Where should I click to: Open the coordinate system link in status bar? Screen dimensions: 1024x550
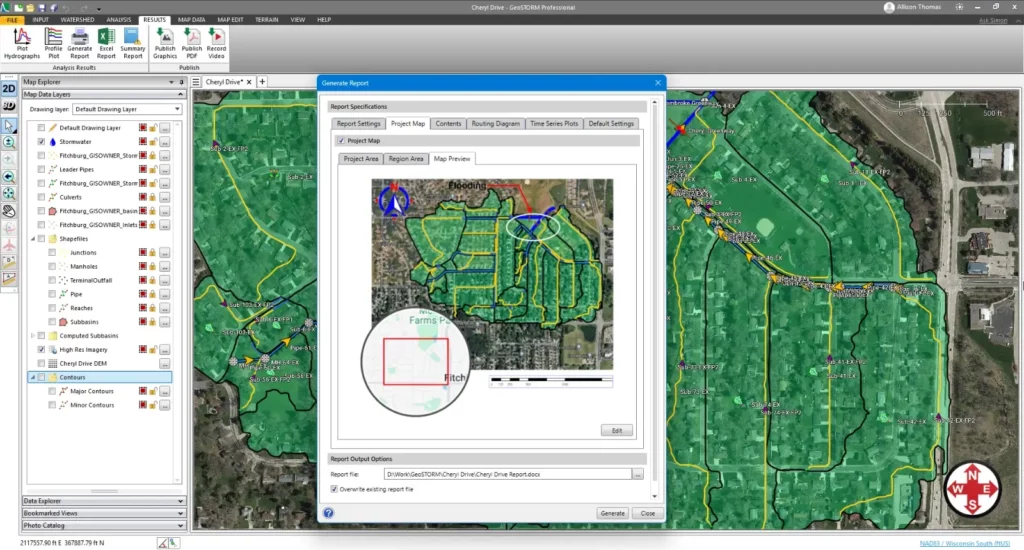pos(965,543)
